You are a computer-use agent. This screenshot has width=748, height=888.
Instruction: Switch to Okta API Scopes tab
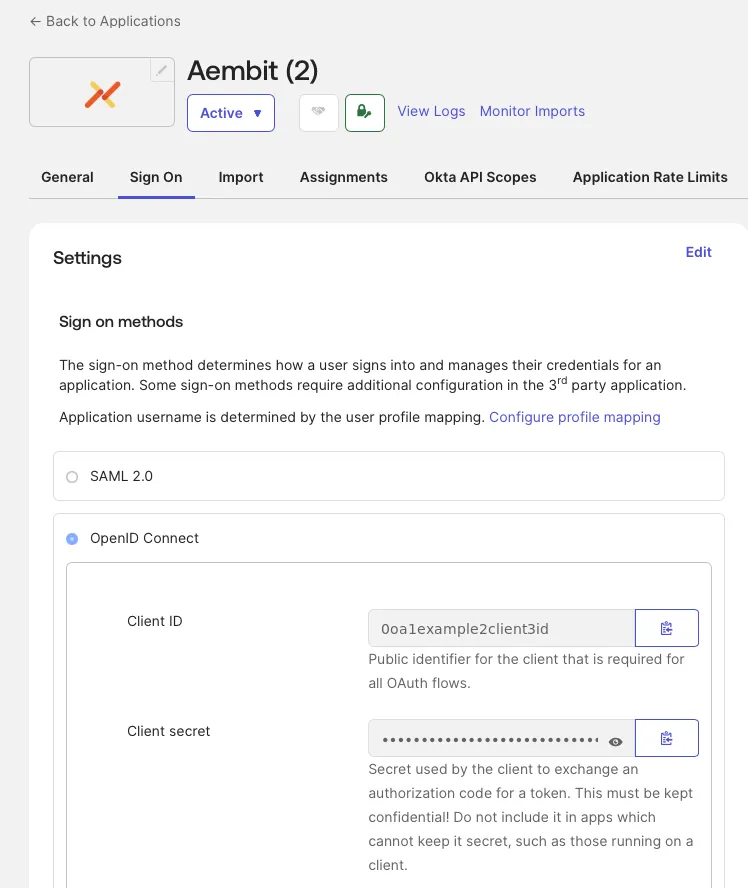480,177
